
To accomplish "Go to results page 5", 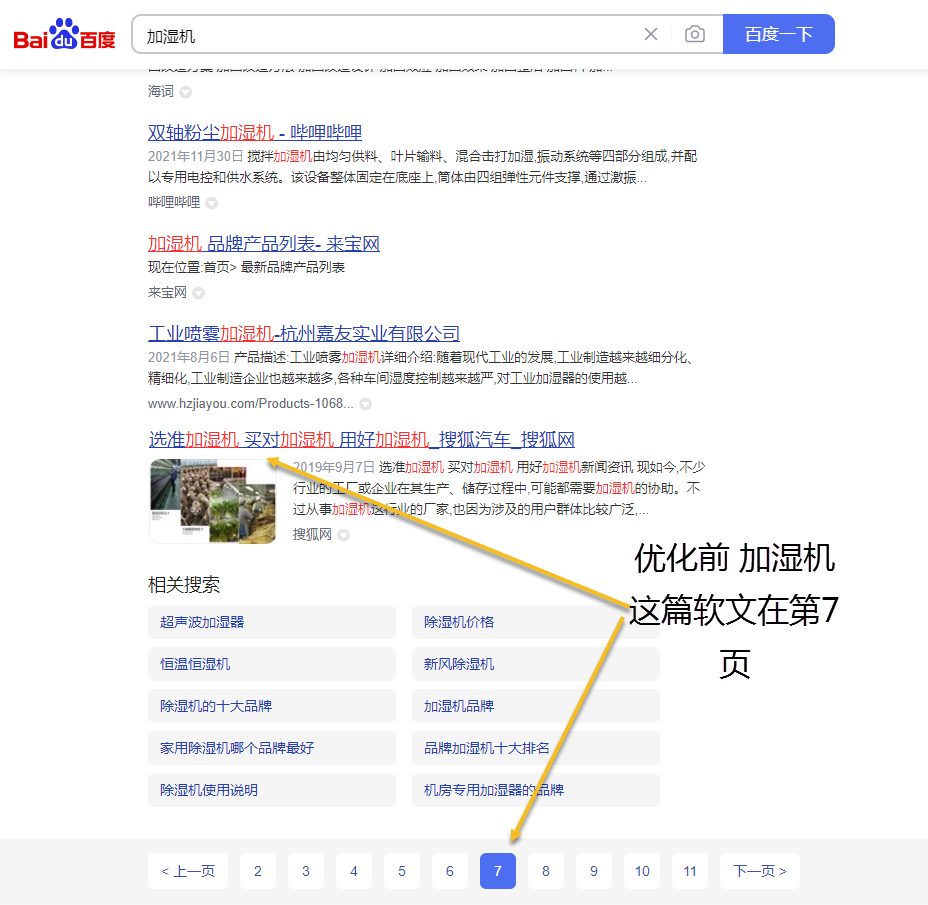I will coord(402,871).
